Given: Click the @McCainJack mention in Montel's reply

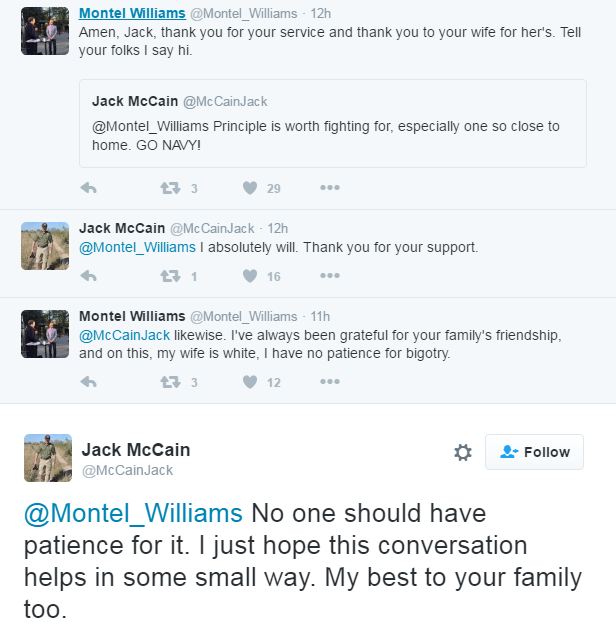Looking at the screenshot, I should (x=124, y=334).
